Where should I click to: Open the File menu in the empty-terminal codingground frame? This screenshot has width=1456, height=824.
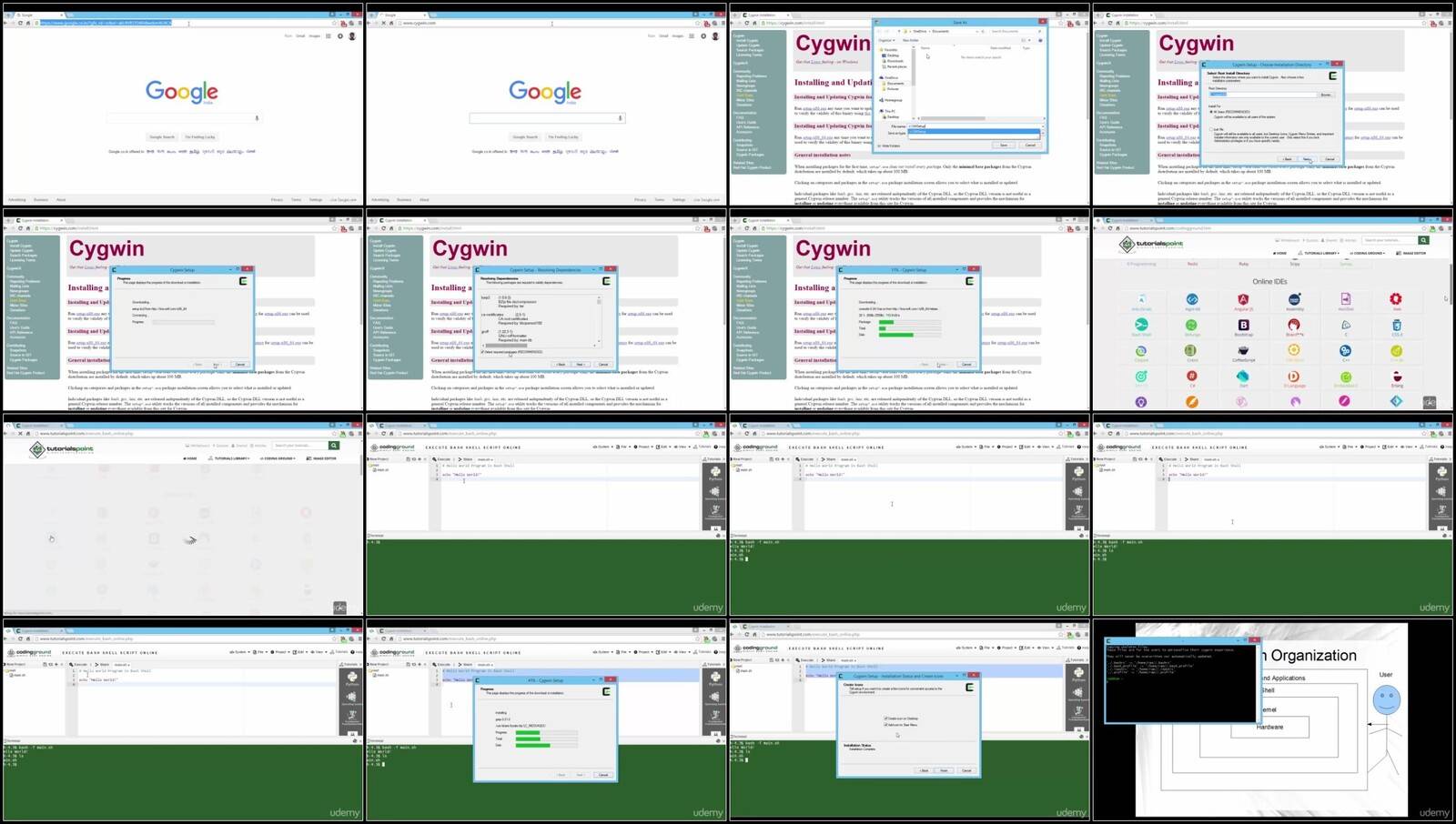tap(622, 447)
